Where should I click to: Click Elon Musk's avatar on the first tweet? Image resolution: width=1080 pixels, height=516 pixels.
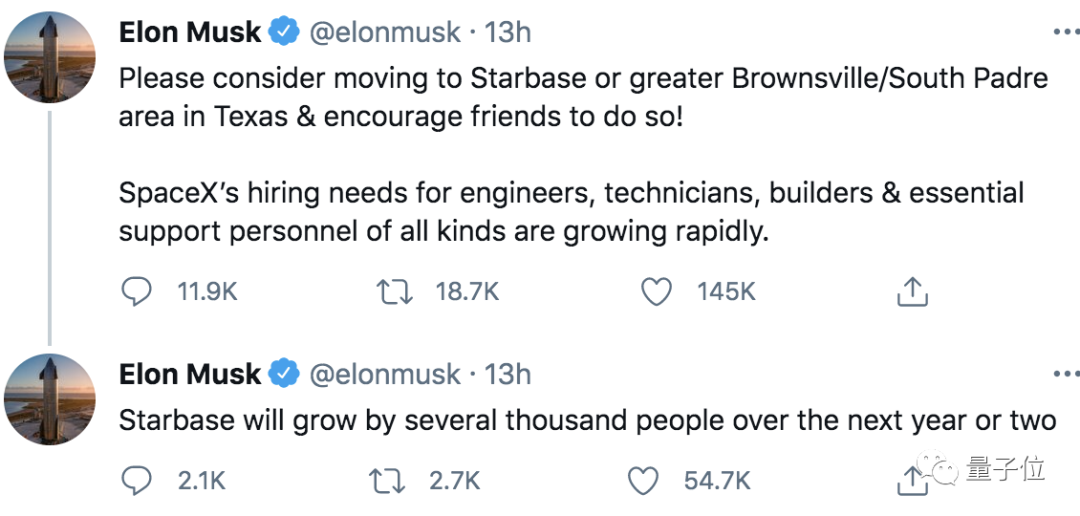pyautogui.click(x=50, y=58)
